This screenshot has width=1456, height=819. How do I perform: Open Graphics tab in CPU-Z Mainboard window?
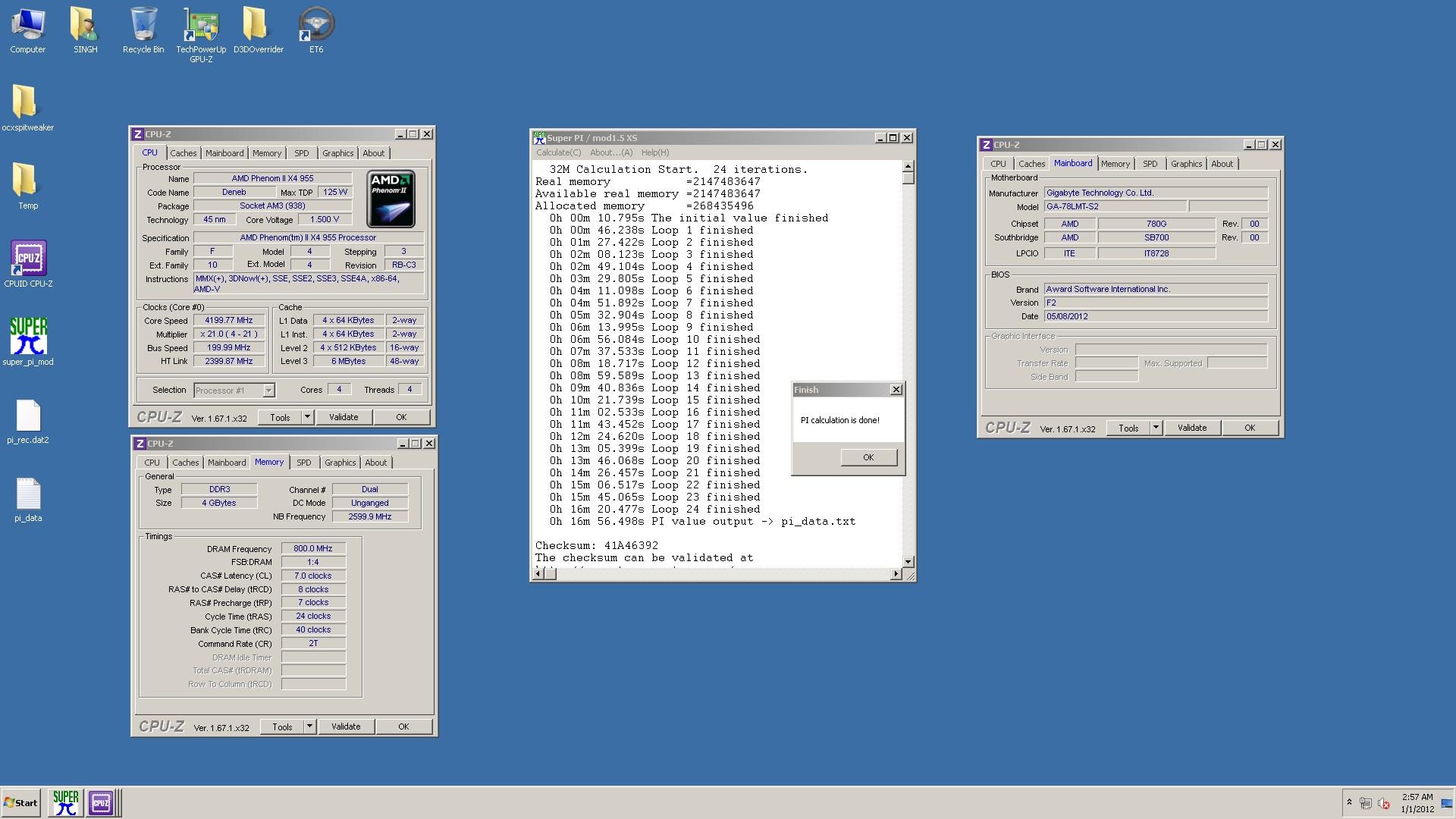coord(1186,164)
